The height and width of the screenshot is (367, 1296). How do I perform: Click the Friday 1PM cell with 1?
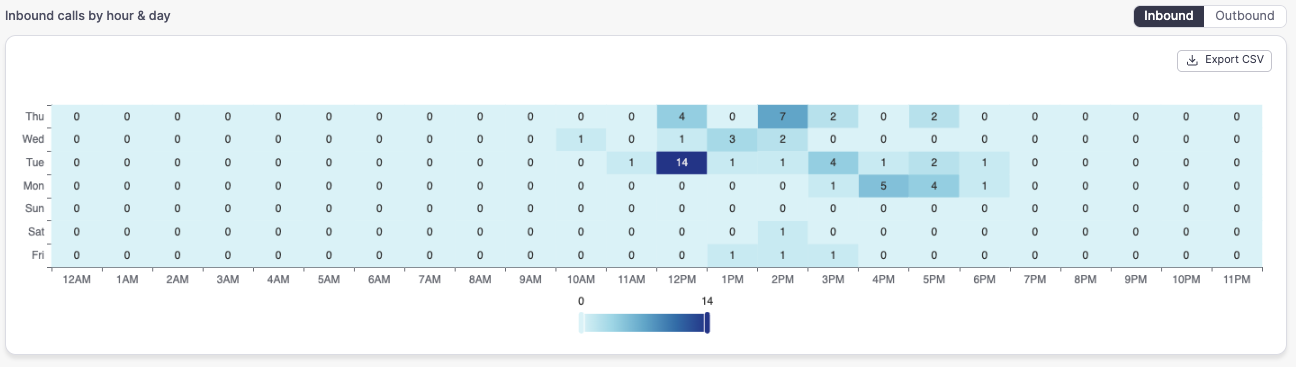click(732, 253)
